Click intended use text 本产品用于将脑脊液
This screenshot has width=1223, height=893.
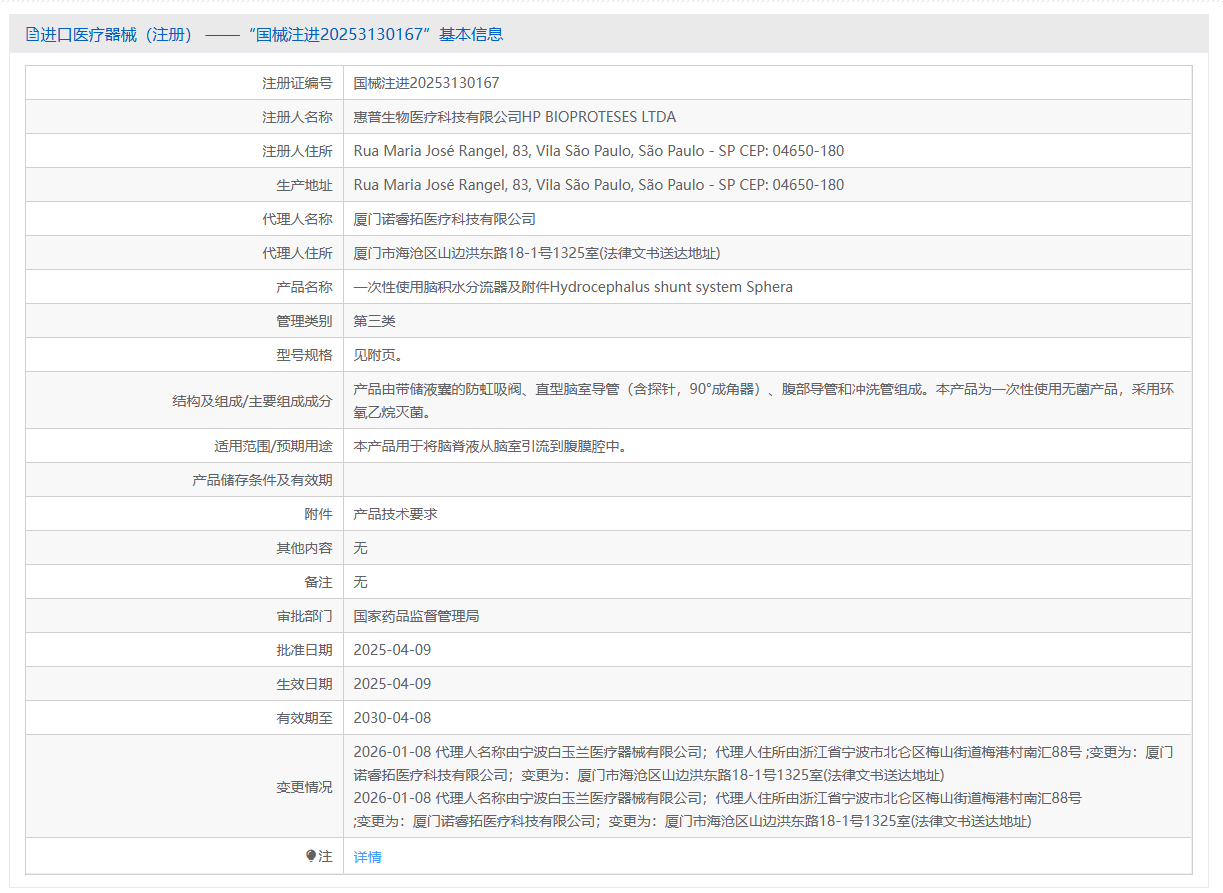click(x=493, y=446)
